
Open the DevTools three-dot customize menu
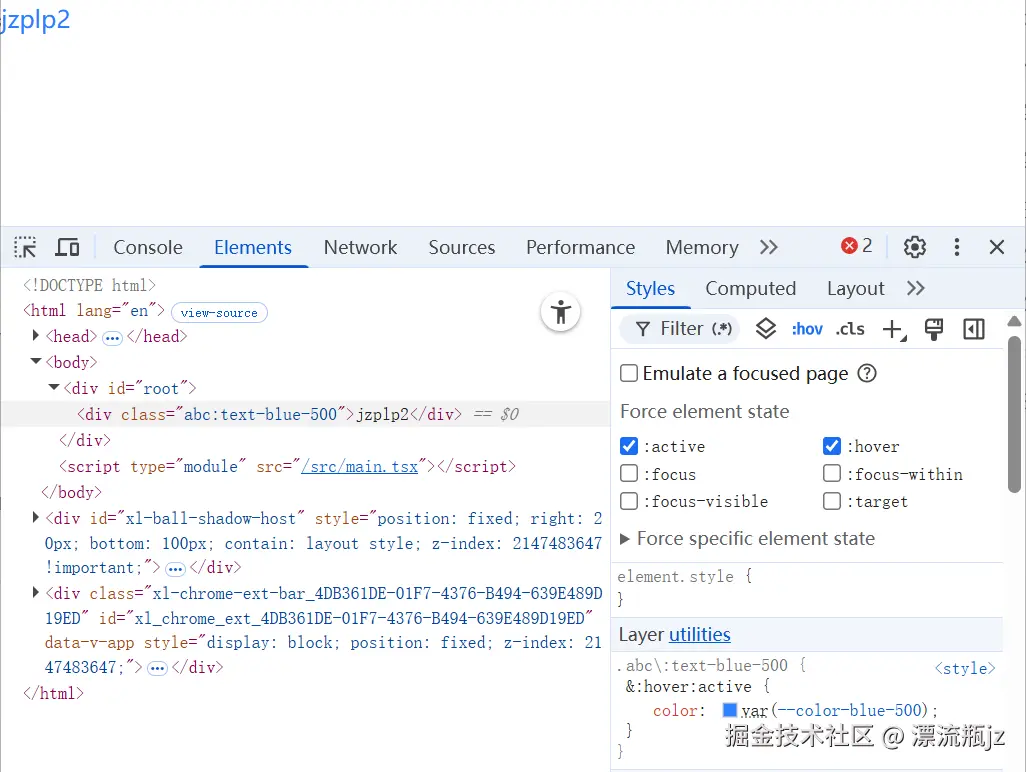[957, 247]
